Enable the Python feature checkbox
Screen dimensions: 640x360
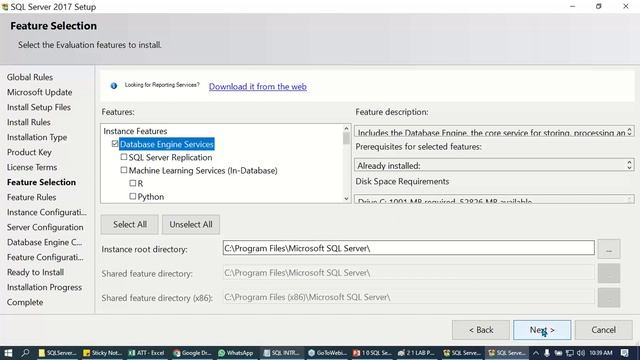coord(133,196)
